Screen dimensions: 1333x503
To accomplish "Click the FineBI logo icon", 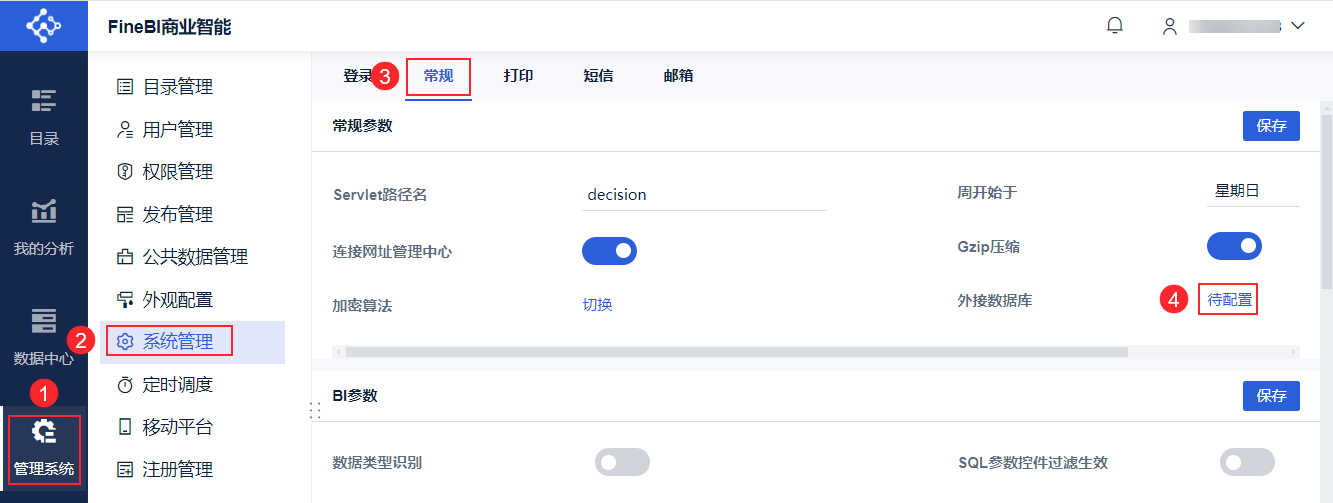I will pos(43,25).
